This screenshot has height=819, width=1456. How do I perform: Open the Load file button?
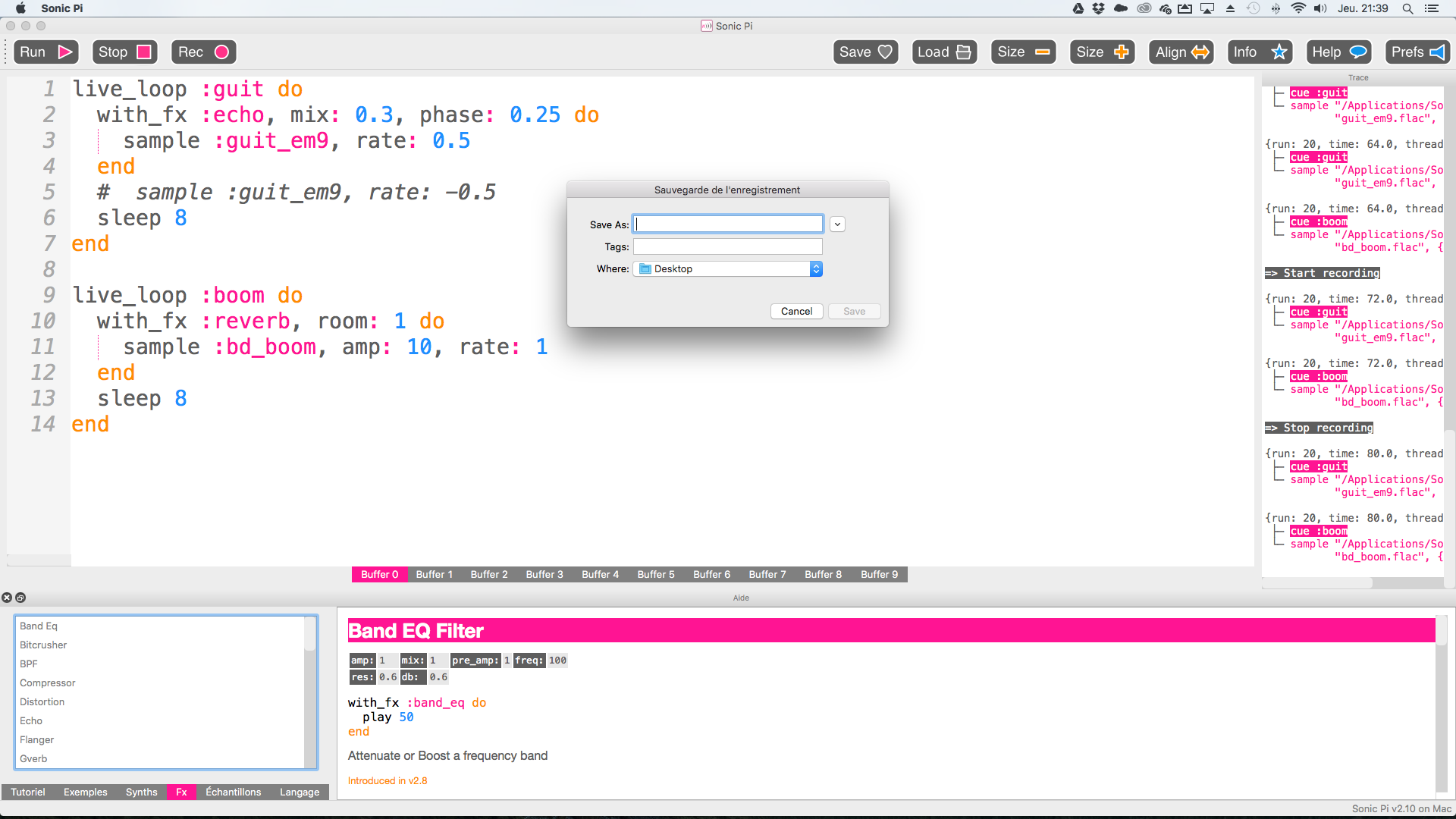click(x=944, y=52)
